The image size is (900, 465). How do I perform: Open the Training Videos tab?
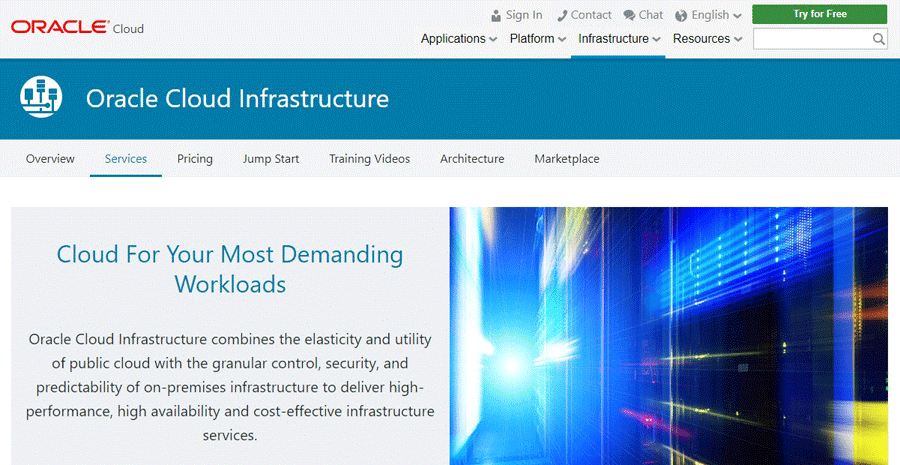click(370, 158)
